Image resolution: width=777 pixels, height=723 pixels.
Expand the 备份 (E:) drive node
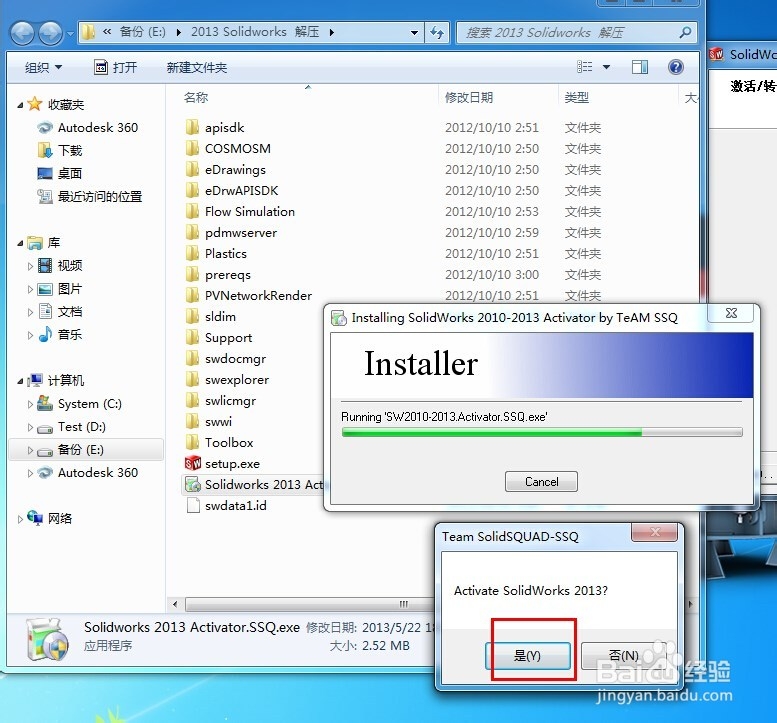(x=30, y=450)
